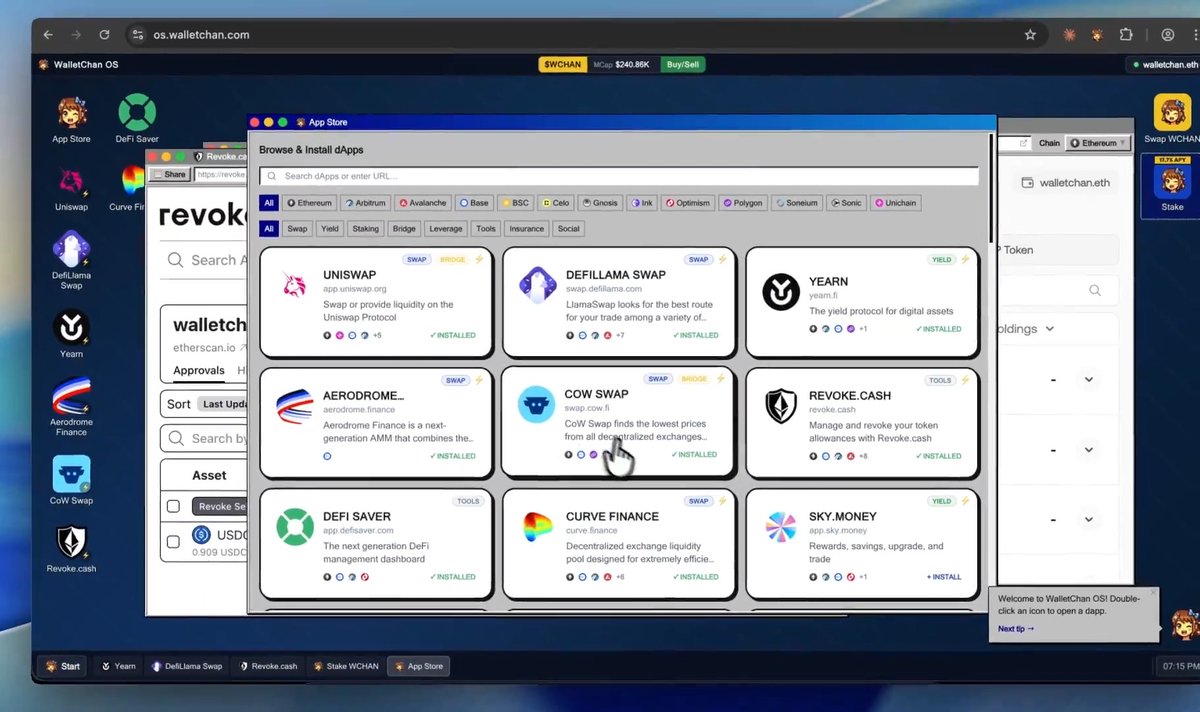Toggle the Base chain filter
The height and width of the screenshot is (712, 1200).
pos(476,203)
